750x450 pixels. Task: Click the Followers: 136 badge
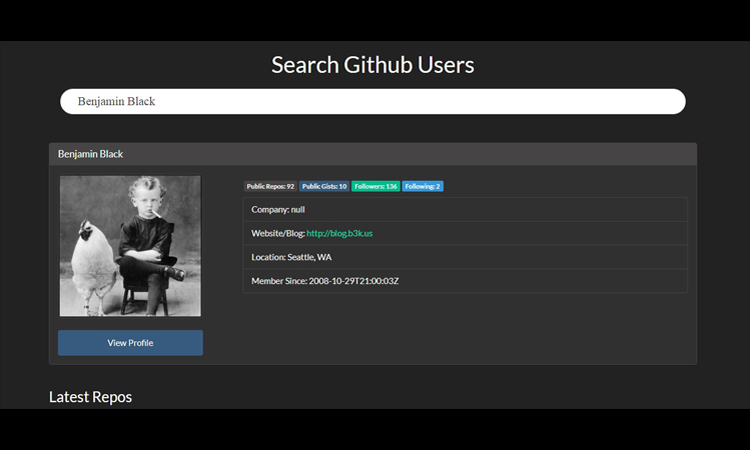tap(375, 187)
